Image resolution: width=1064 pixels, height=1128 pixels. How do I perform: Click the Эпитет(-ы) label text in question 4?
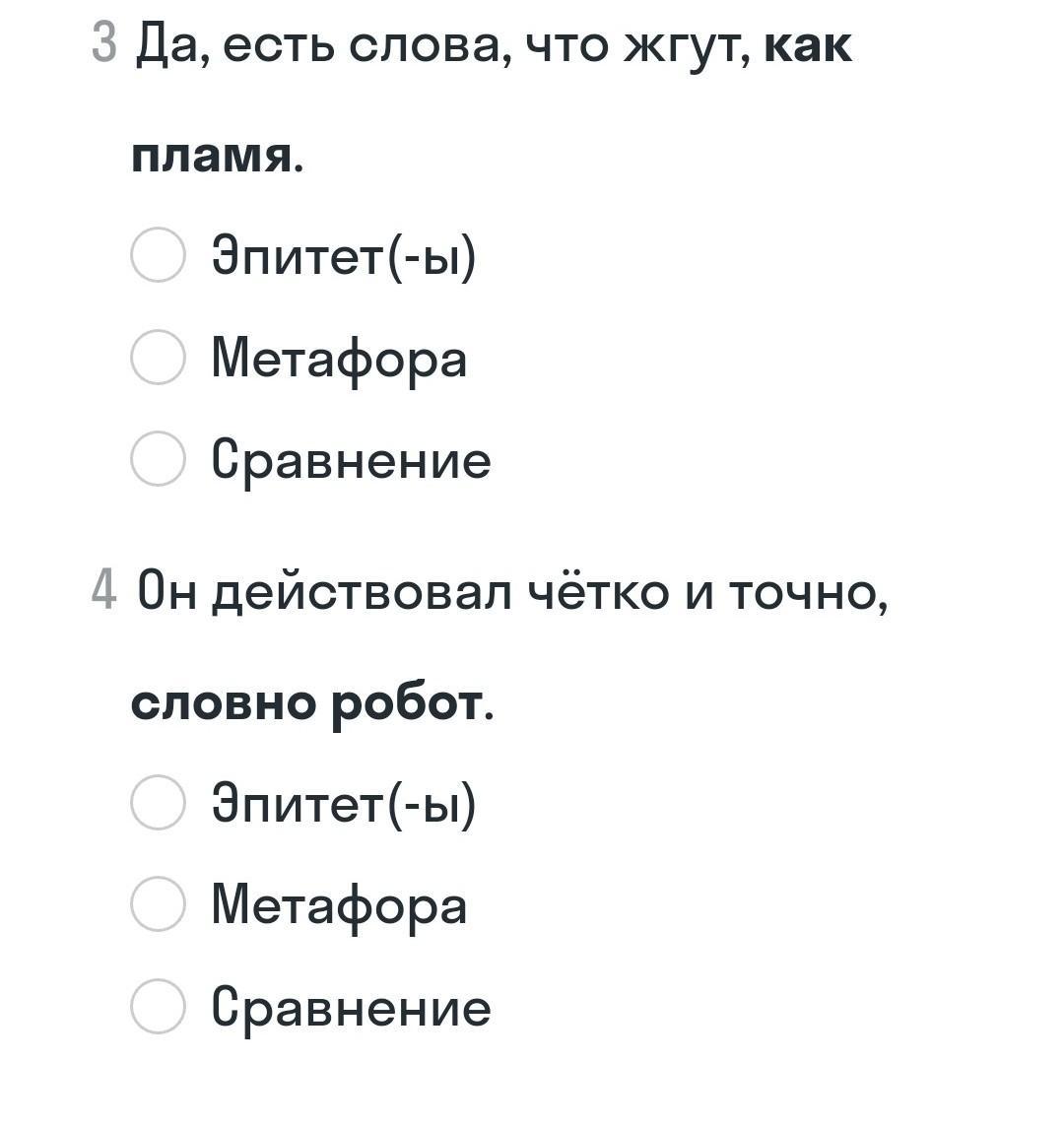point(344,803)
